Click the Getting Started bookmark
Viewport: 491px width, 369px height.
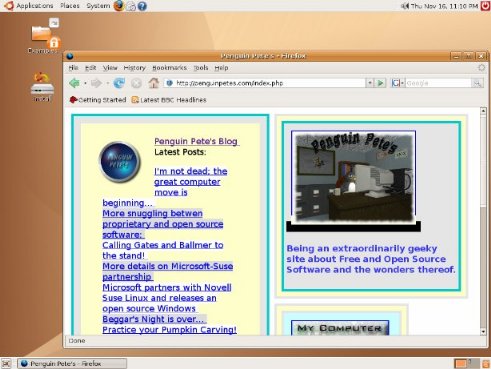coord(98,100)
